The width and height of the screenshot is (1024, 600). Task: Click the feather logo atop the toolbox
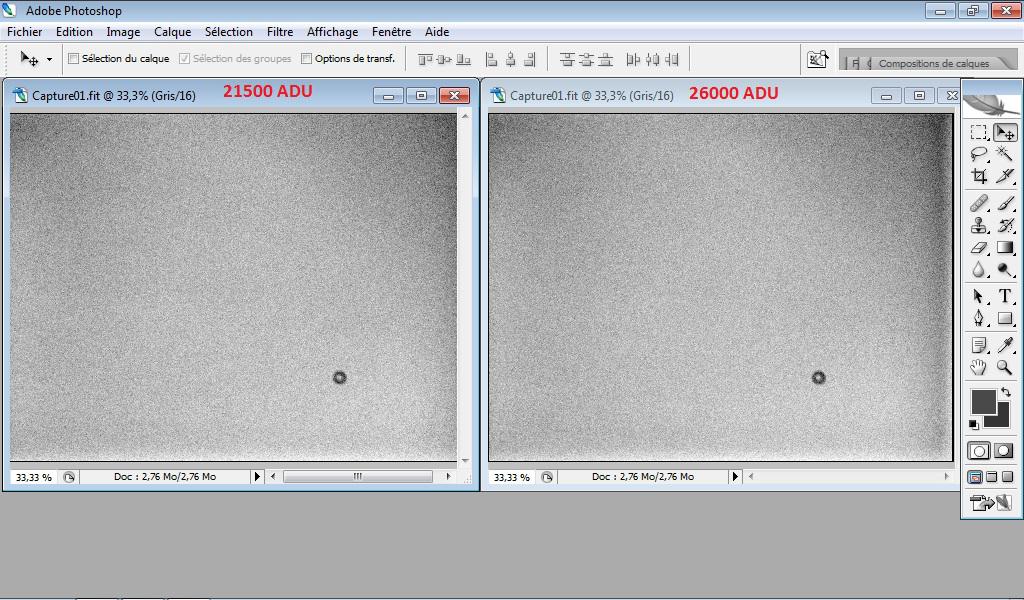coord(991,104)
